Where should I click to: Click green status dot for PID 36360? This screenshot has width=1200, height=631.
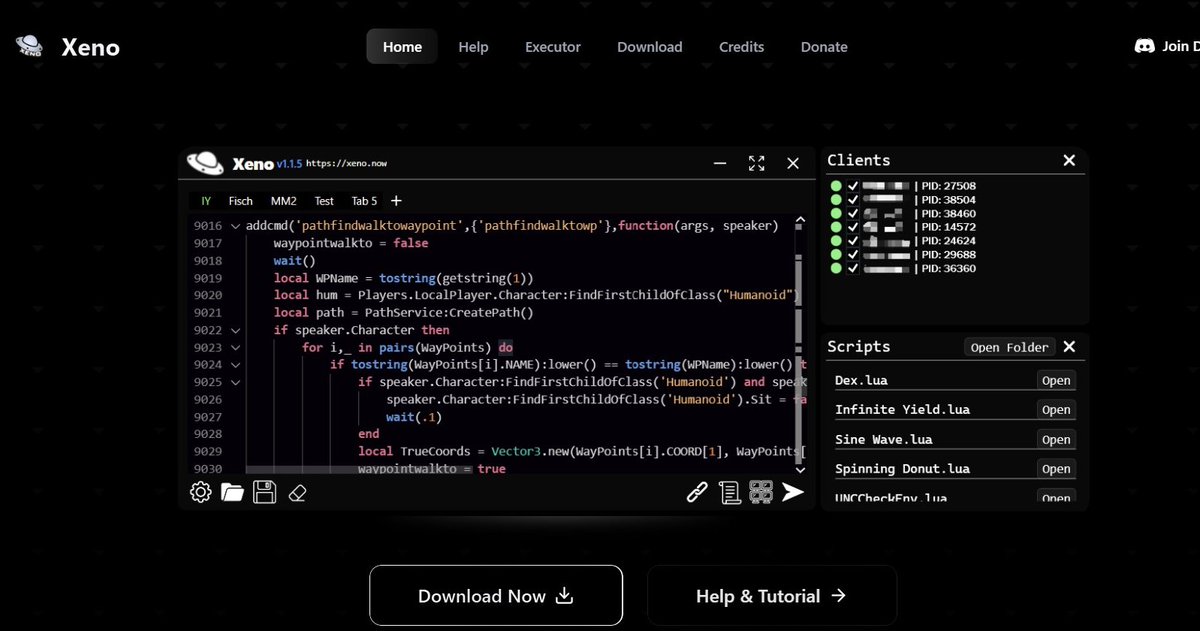tap(836, 268)
